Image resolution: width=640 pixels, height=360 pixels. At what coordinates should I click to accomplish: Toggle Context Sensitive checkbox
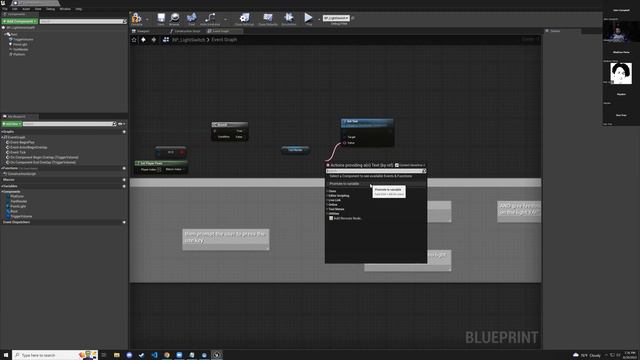point(397,165)
